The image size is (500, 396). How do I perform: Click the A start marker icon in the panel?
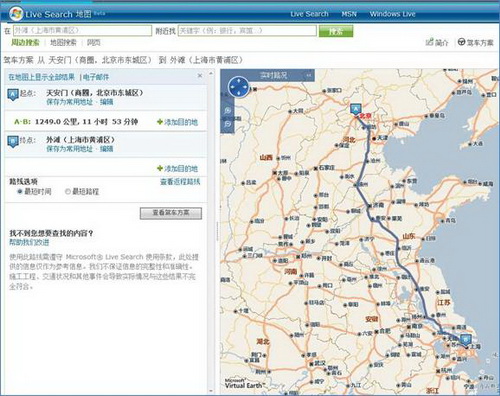point(13,94)
